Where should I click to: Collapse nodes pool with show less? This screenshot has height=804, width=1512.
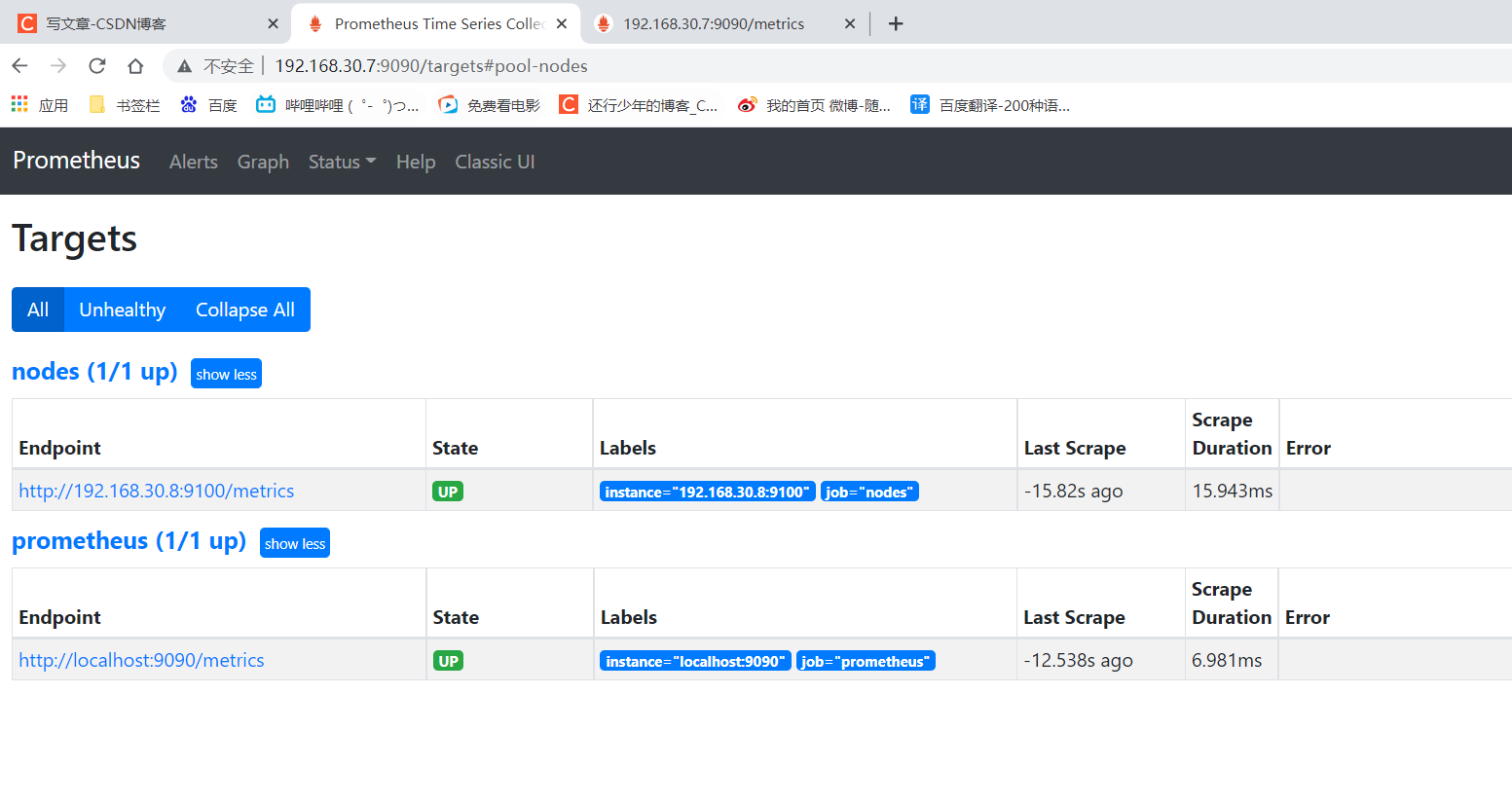pyautogui.click(x=226, y=374)
